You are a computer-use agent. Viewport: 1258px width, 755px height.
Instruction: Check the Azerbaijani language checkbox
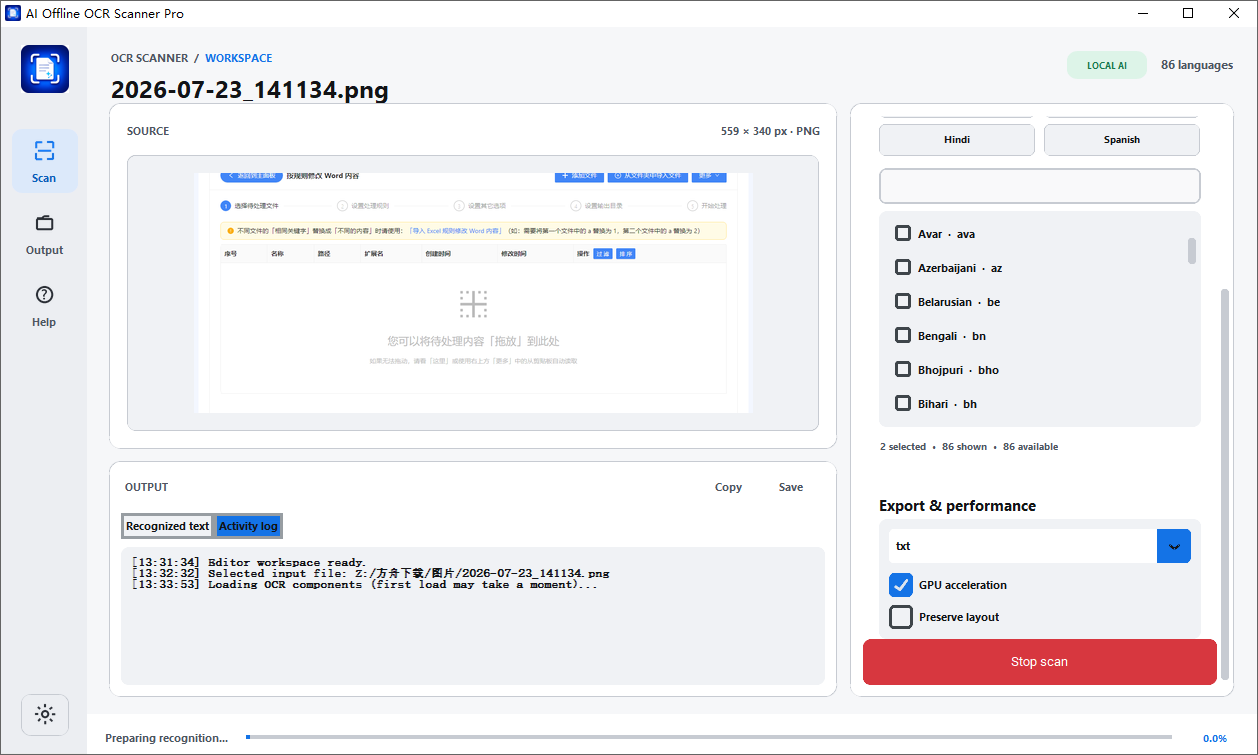[x=902, y=268]
